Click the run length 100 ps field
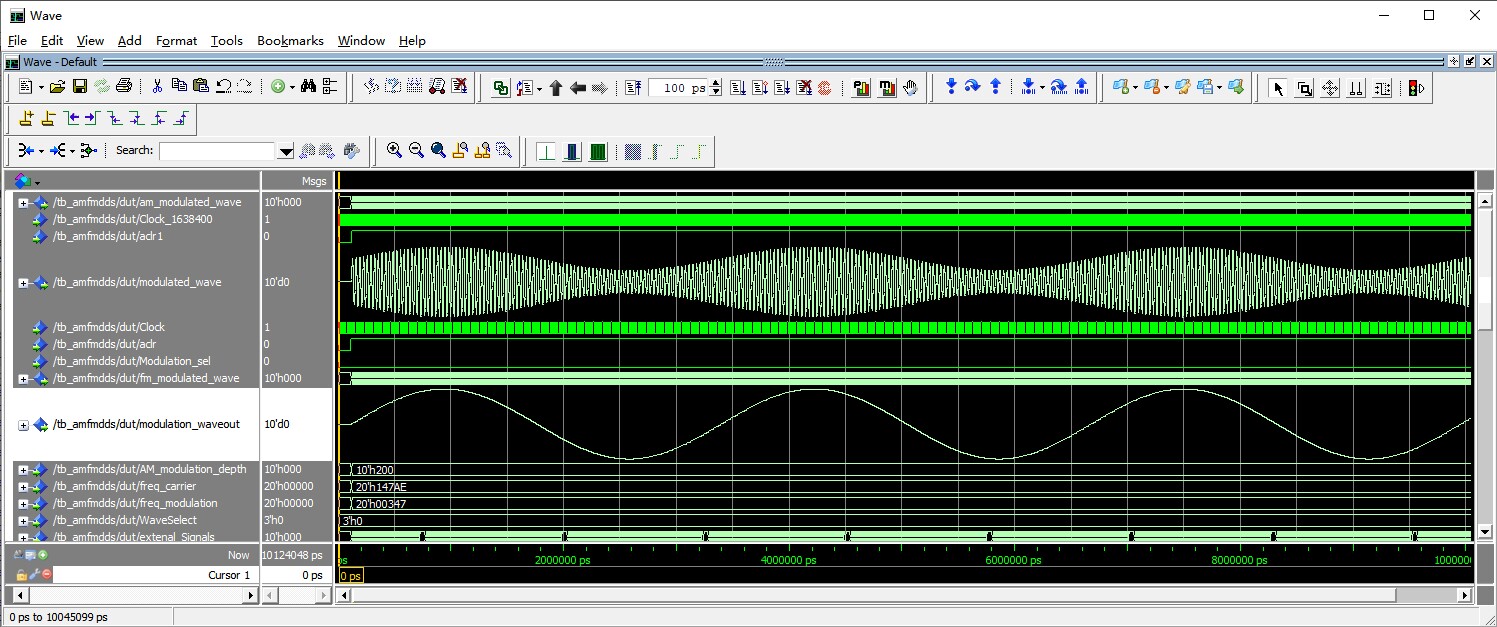The height and width of the screenshot is (627, 1497). coord(679,88)
